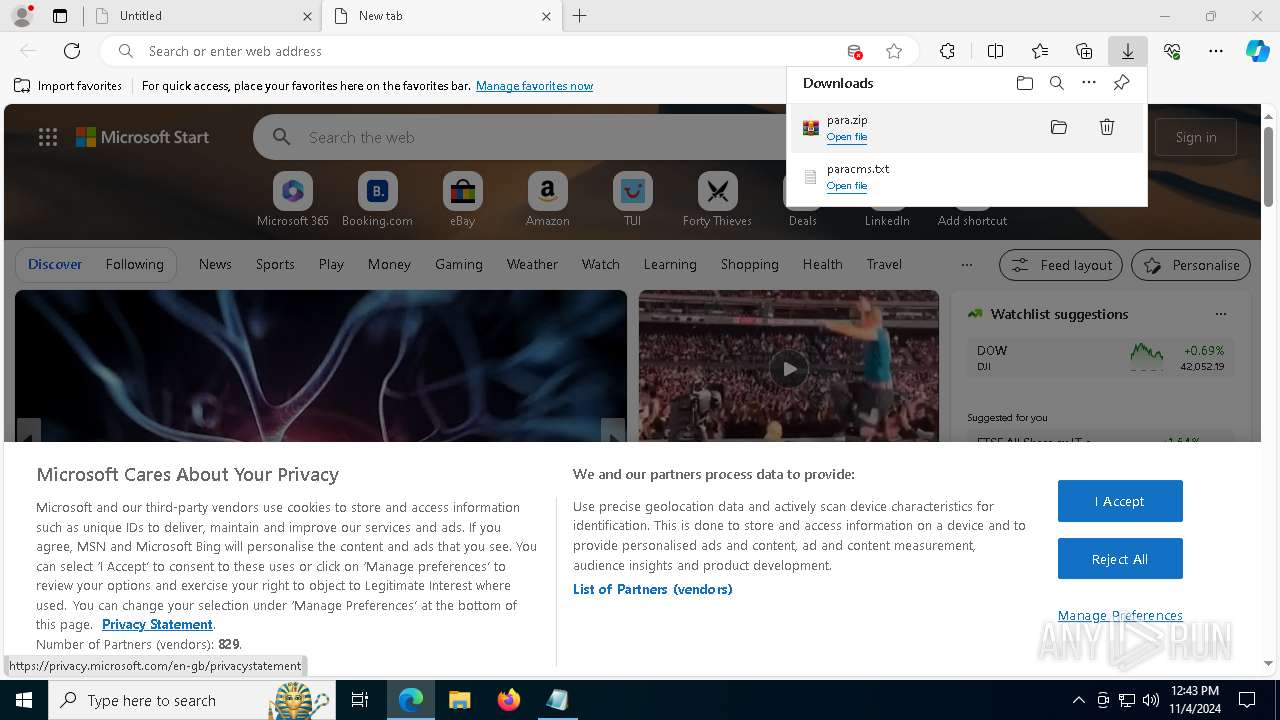The width and height of the screenshot is (1280, 720).
Task: Show para.zip in folder
Action: pos(1059,127)
